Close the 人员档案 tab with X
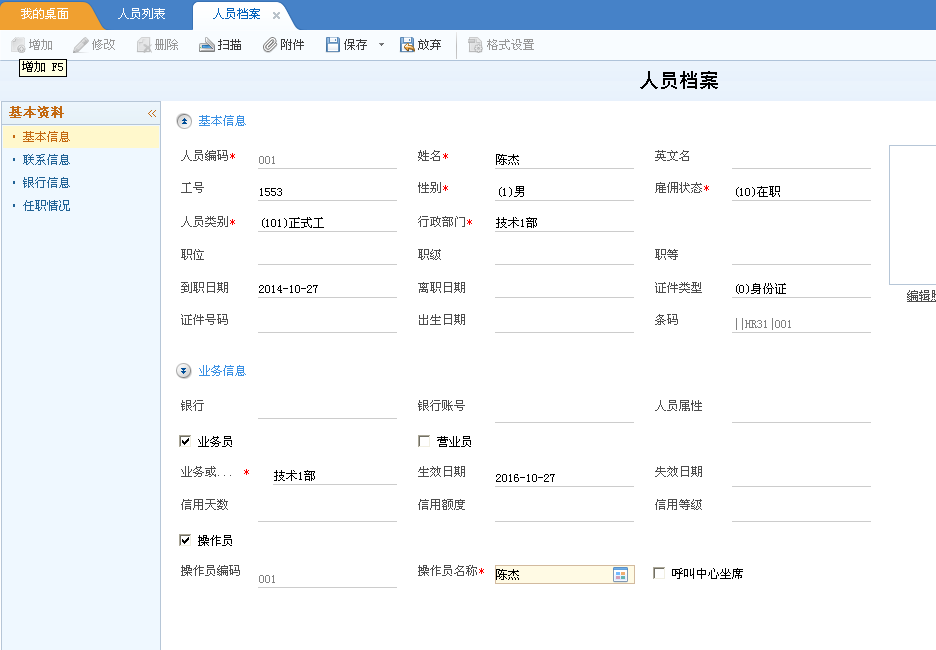The height and width of the screenshot is (650, 936). (277, 15)
